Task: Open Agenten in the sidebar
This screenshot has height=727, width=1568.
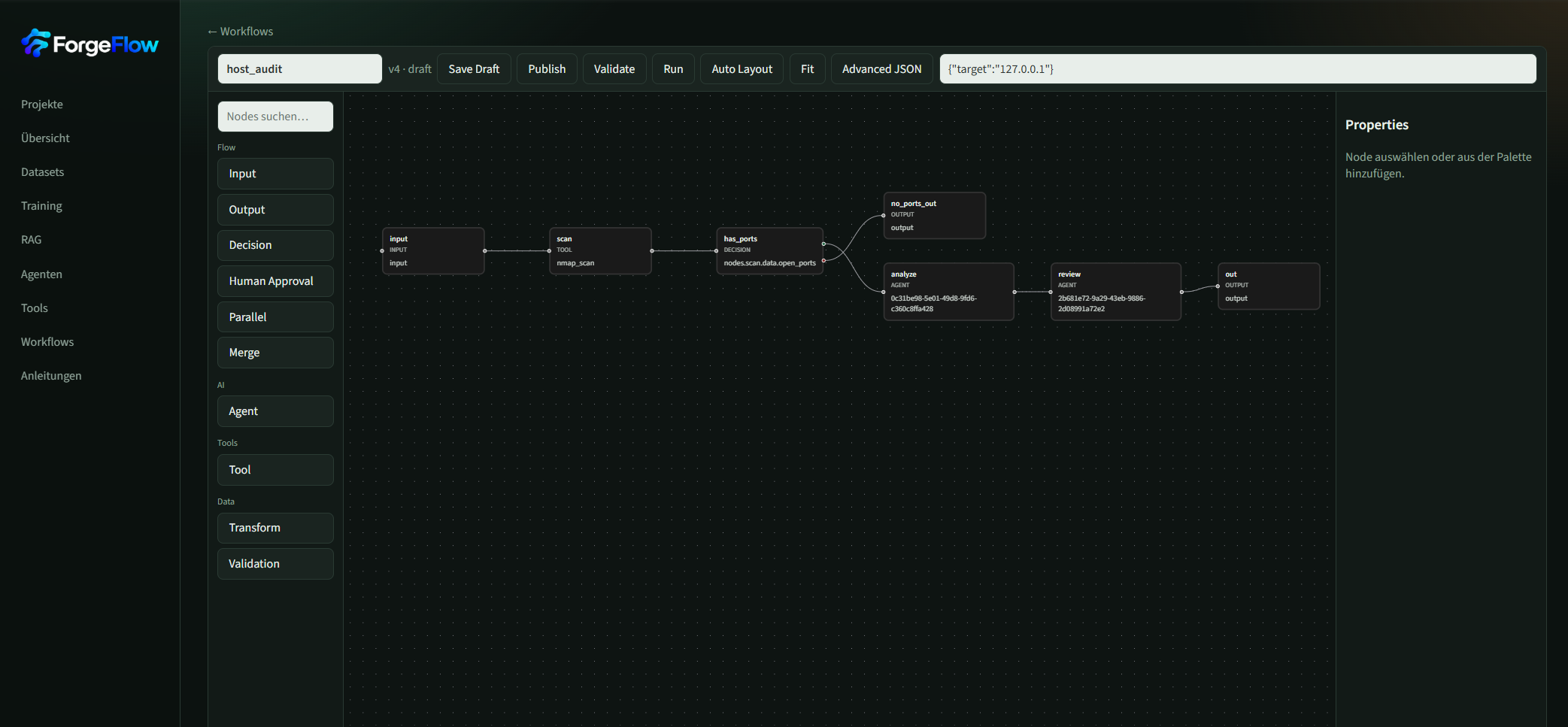Action: click(41, 274)
